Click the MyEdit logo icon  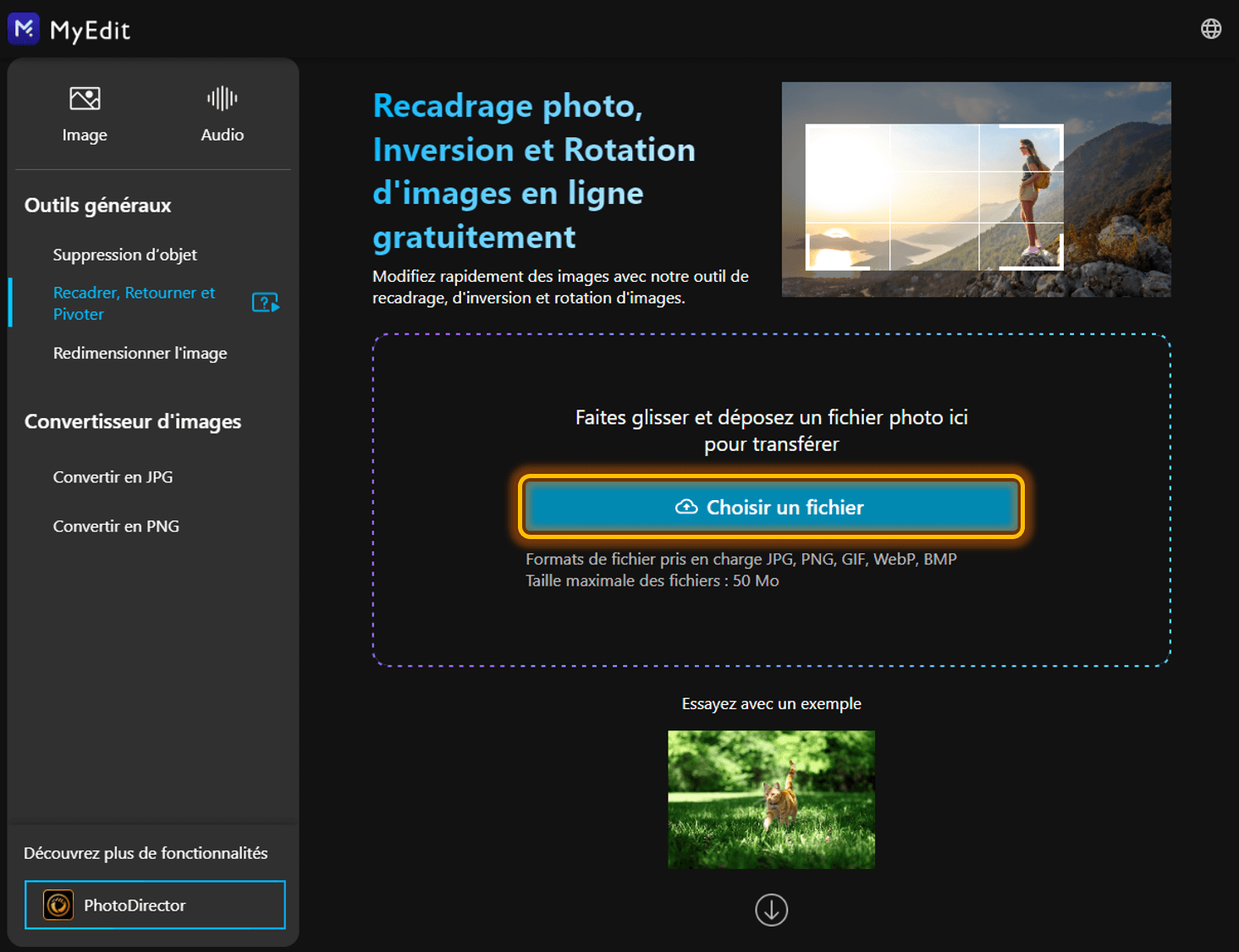[24, 29]
